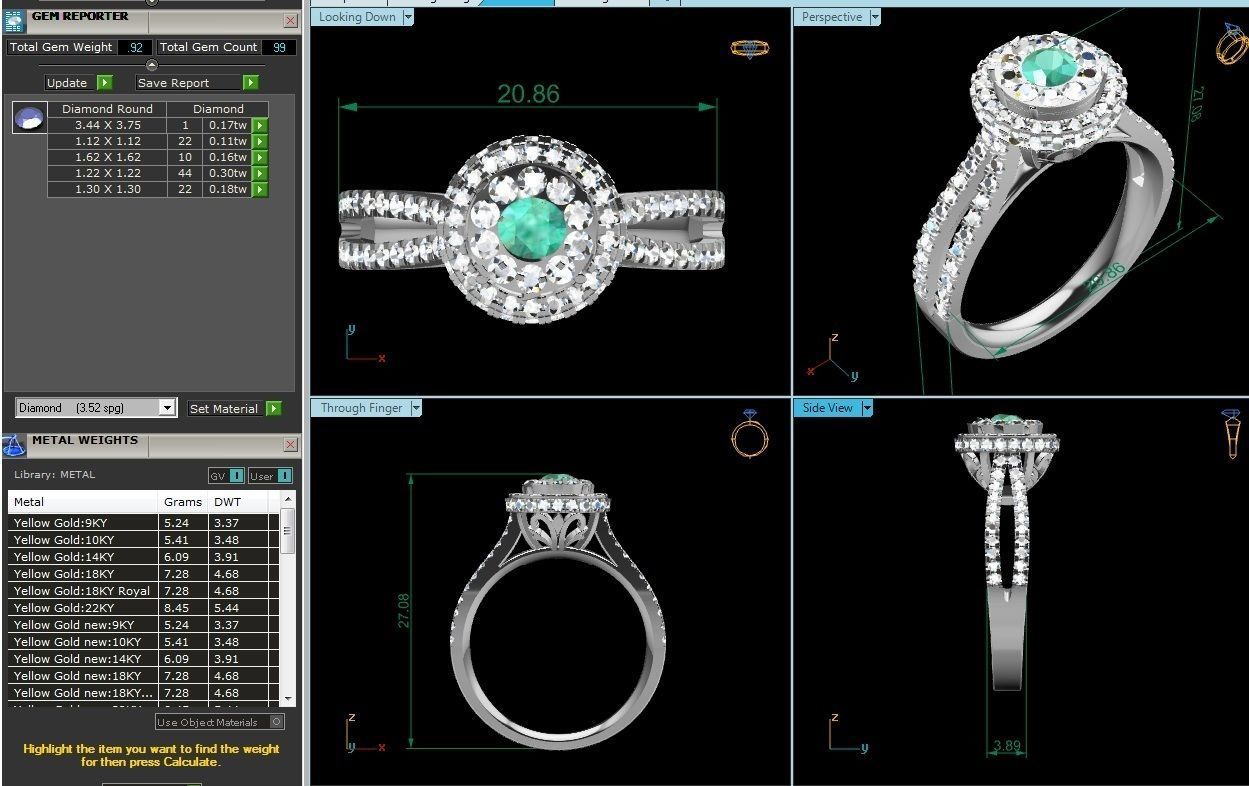Select the Yellow Gold:18KY Royal row
Screen dimensions: 1249x786
point(144,591)
